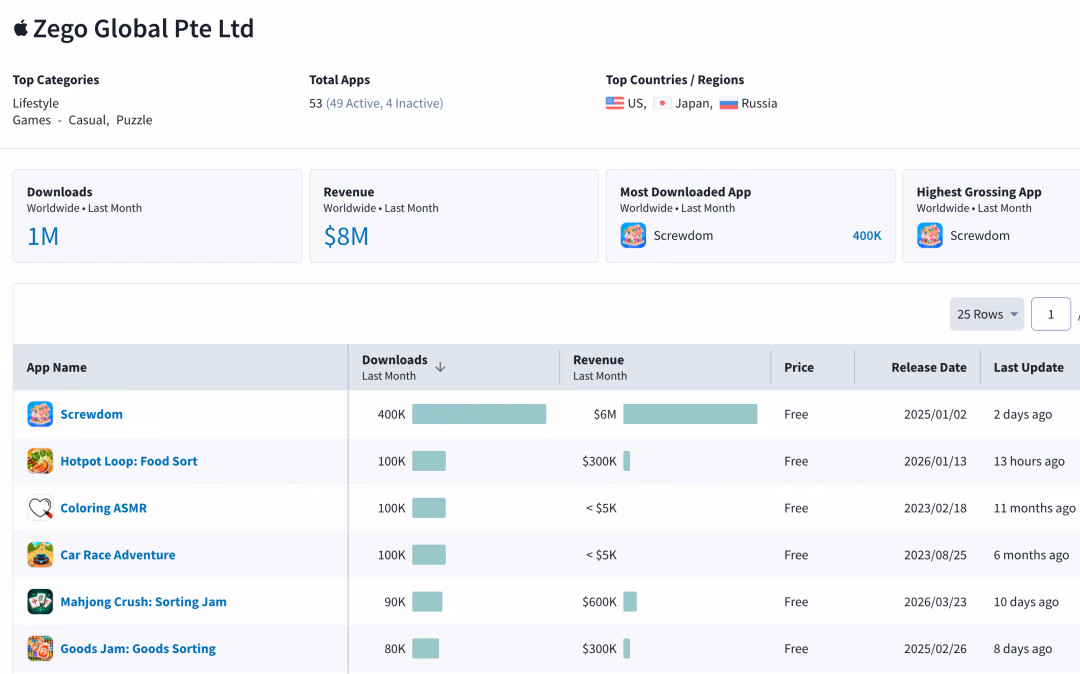Click the Russia flag icon
Image resolution: width=1080 pixels, height=674 pixels.
point(729,103)
